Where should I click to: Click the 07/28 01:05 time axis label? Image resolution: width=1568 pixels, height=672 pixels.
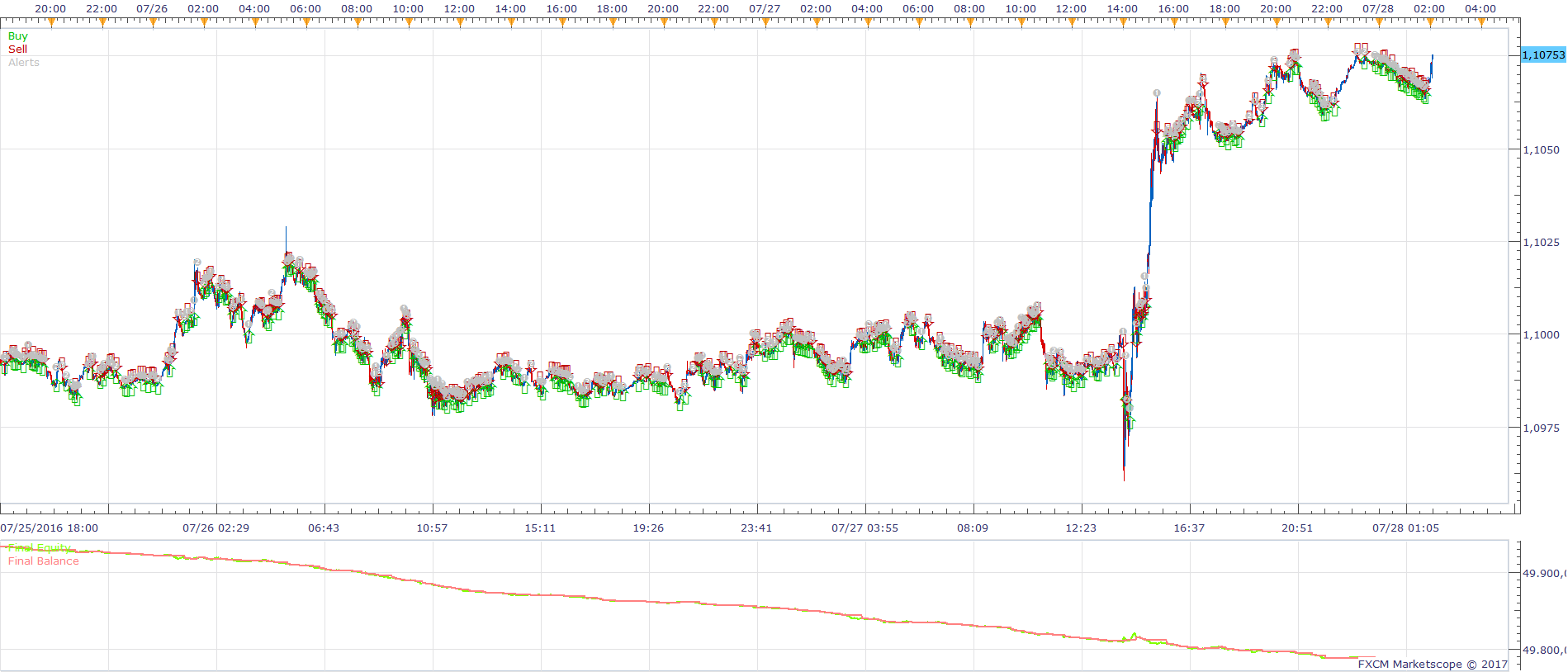coord(1405,528)
